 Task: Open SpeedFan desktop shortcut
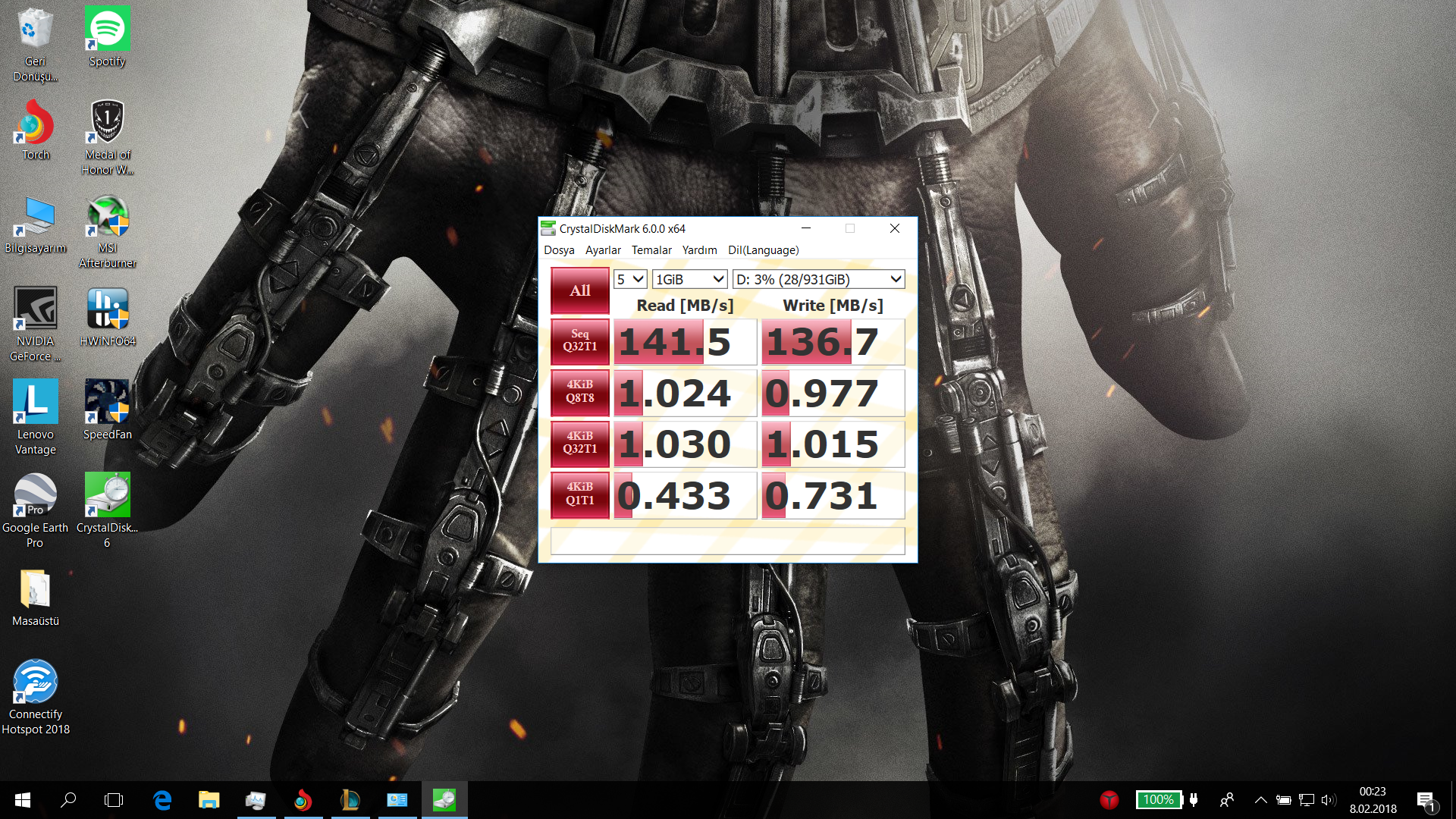[107, 403]
